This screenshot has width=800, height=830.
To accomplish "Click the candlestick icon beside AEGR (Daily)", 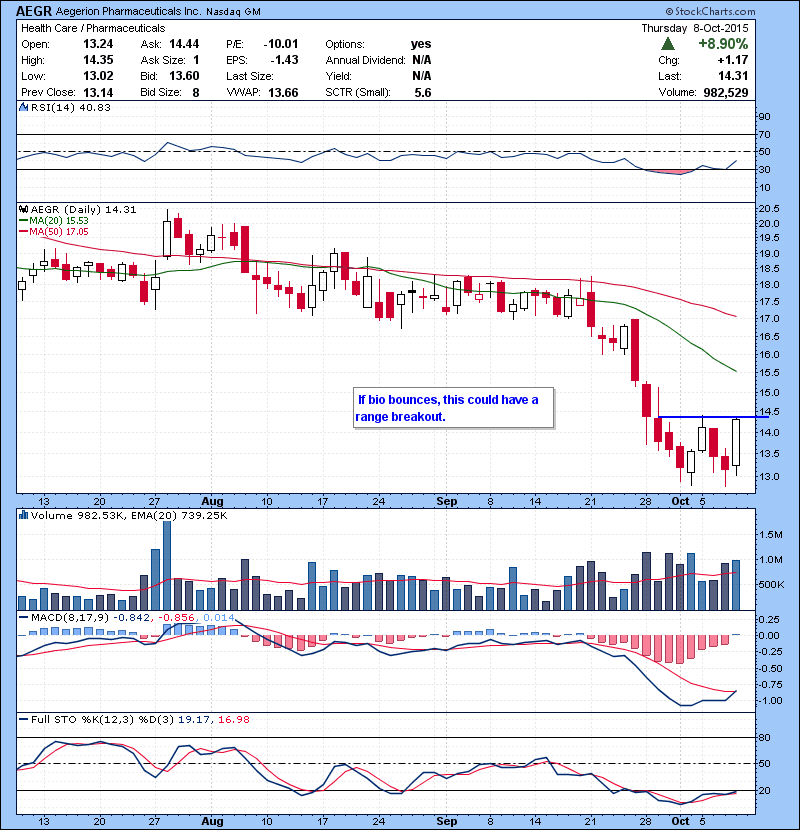I will coord(23,210).
